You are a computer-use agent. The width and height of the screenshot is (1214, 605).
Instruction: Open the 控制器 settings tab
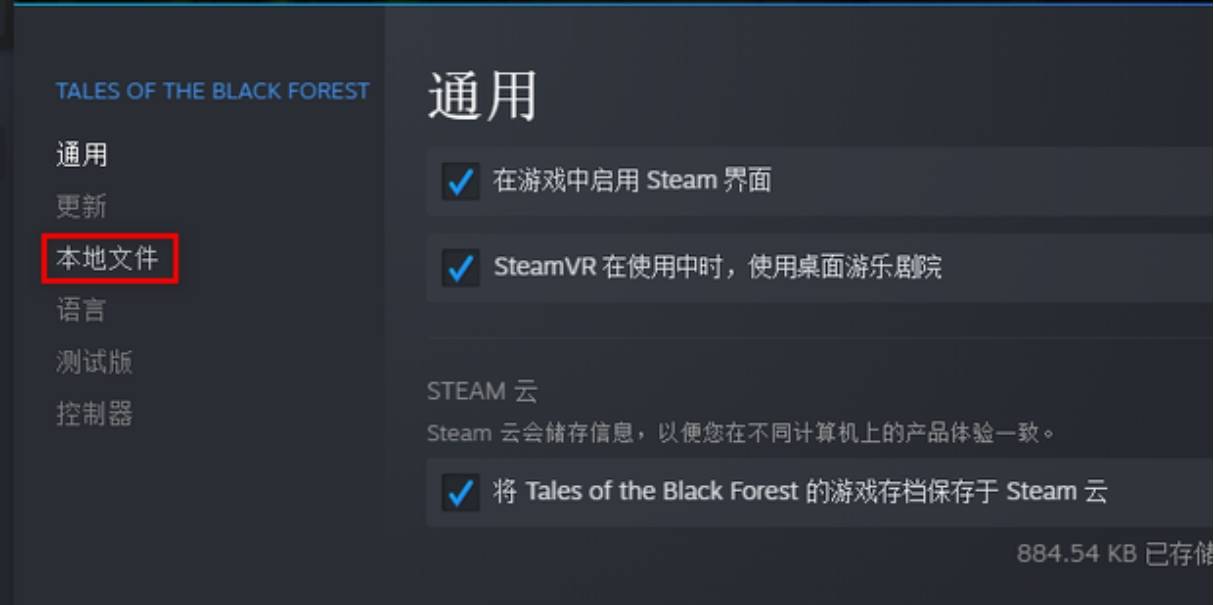95,414
